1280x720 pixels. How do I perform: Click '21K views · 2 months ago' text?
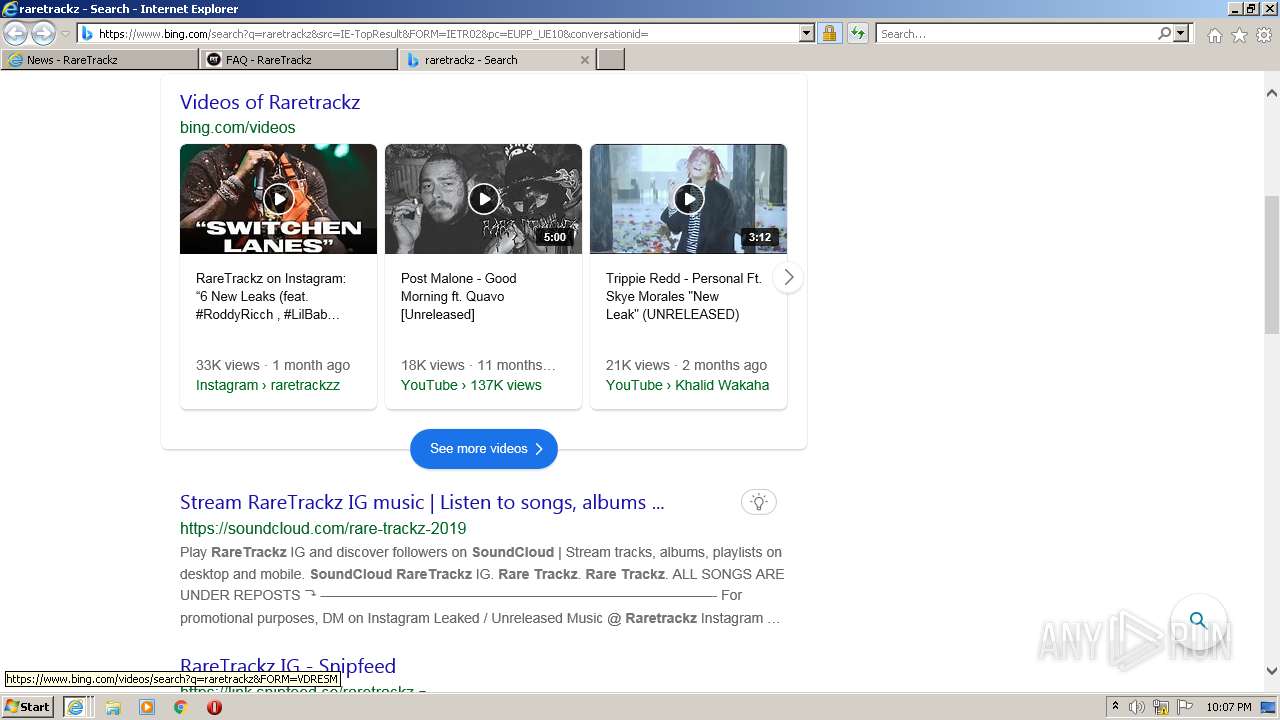pos(686,365)
